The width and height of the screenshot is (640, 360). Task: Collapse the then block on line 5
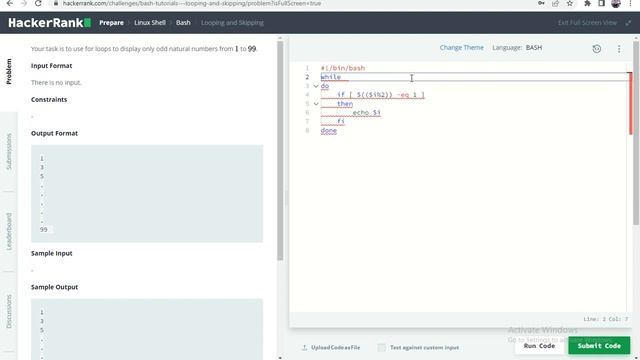[x=316, y=104]
